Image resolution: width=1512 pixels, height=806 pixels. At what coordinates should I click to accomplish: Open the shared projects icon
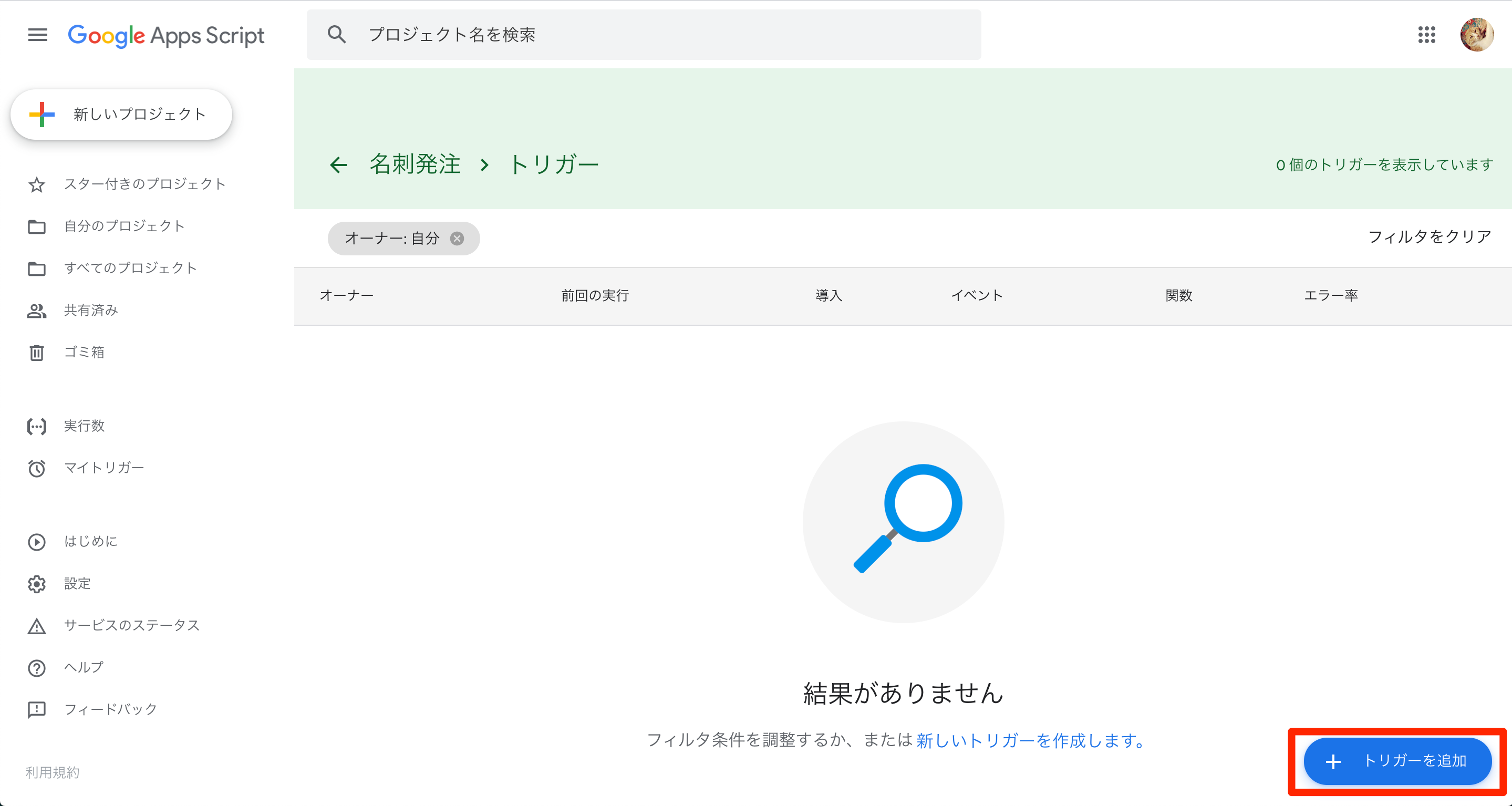pos(36,311)
